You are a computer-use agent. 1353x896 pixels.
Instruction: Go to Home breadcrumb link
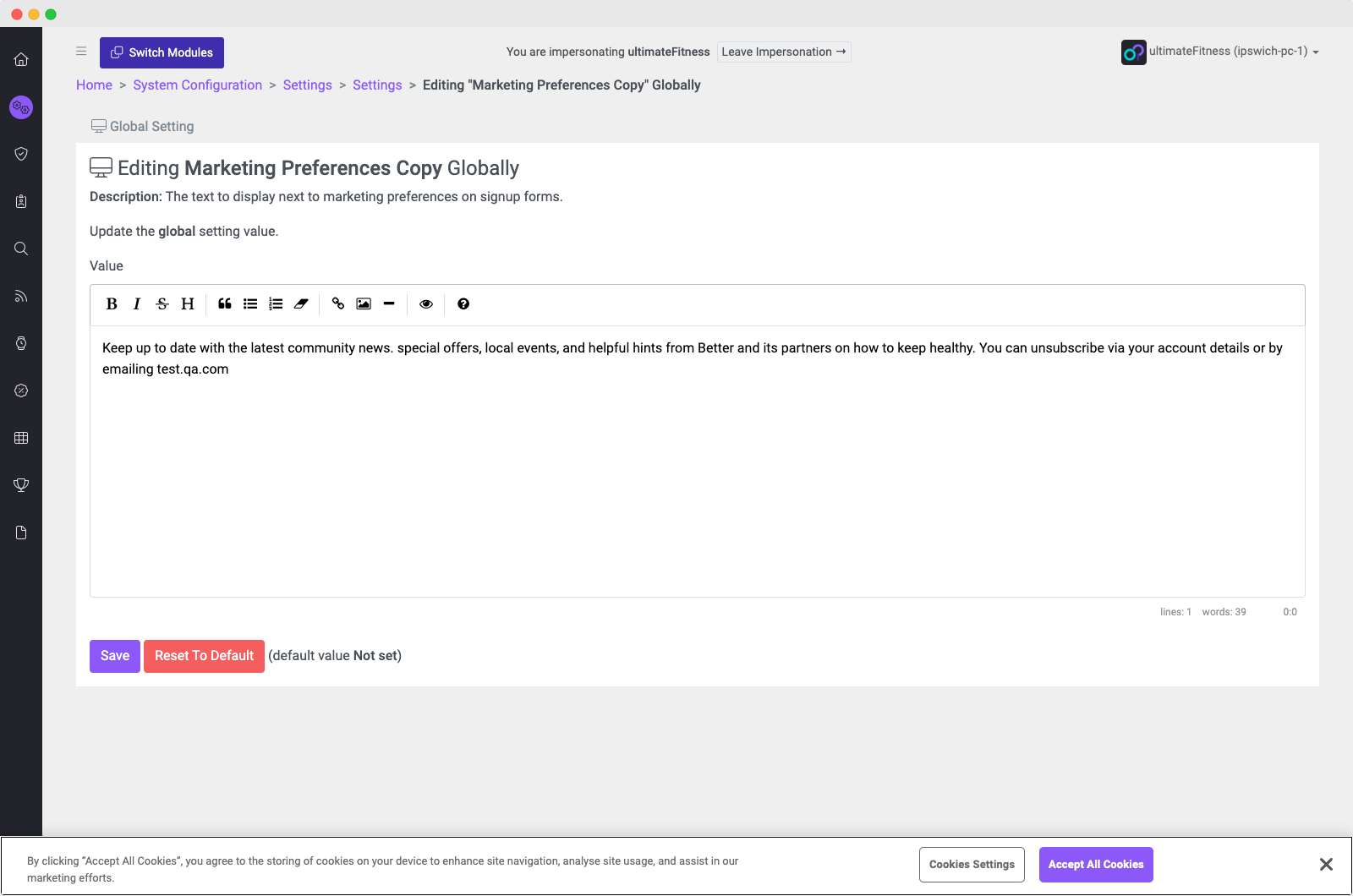[x=94, y=85]
